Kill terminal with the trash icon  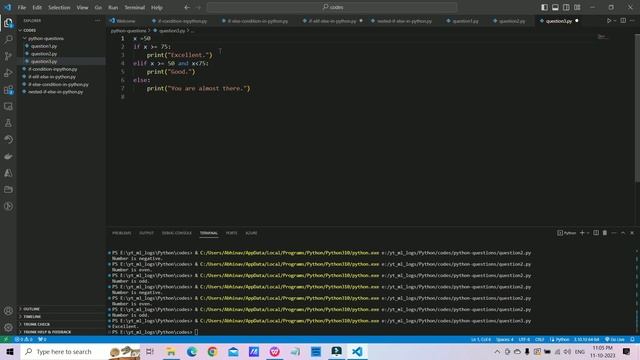coord(605,233)
